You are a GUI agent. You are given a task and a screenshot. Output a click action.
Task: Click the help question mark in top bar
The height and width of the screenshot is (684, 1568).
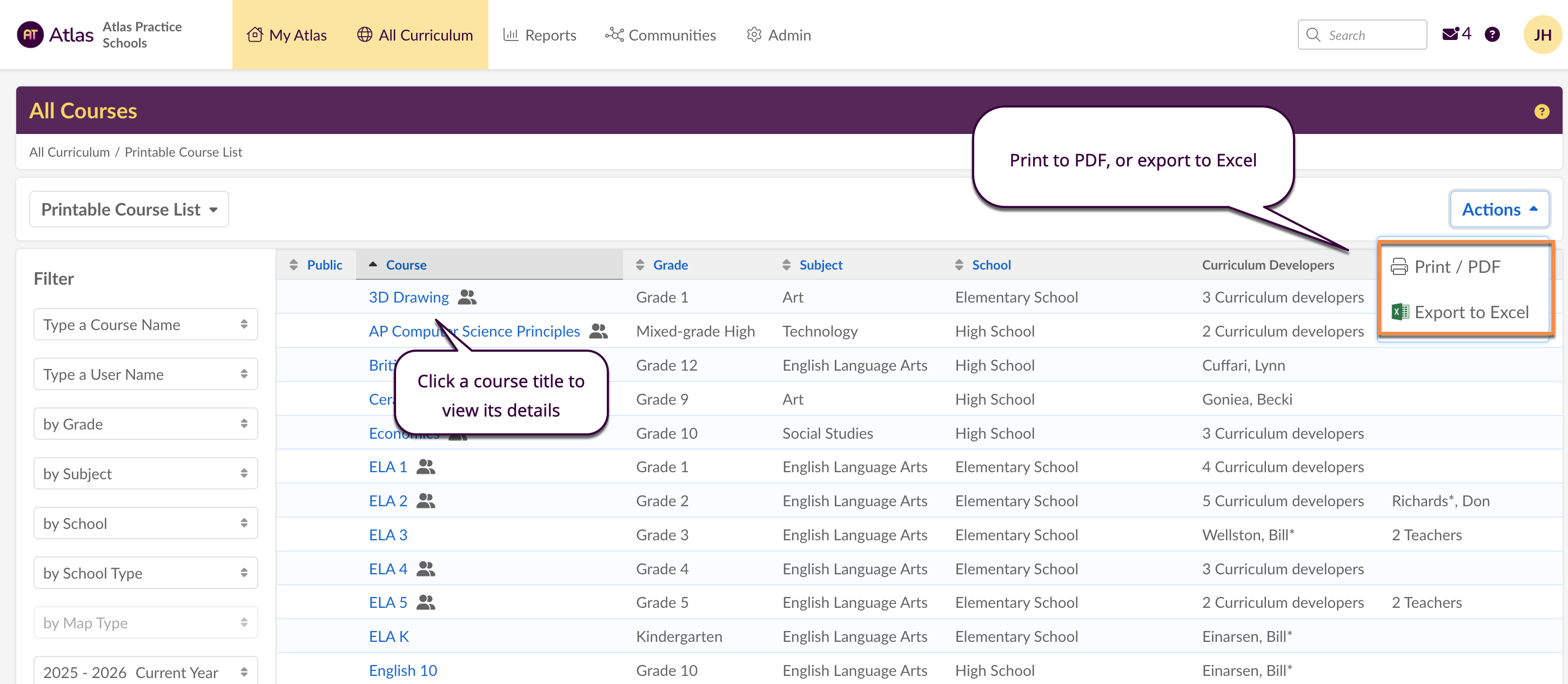point(1492,35)
